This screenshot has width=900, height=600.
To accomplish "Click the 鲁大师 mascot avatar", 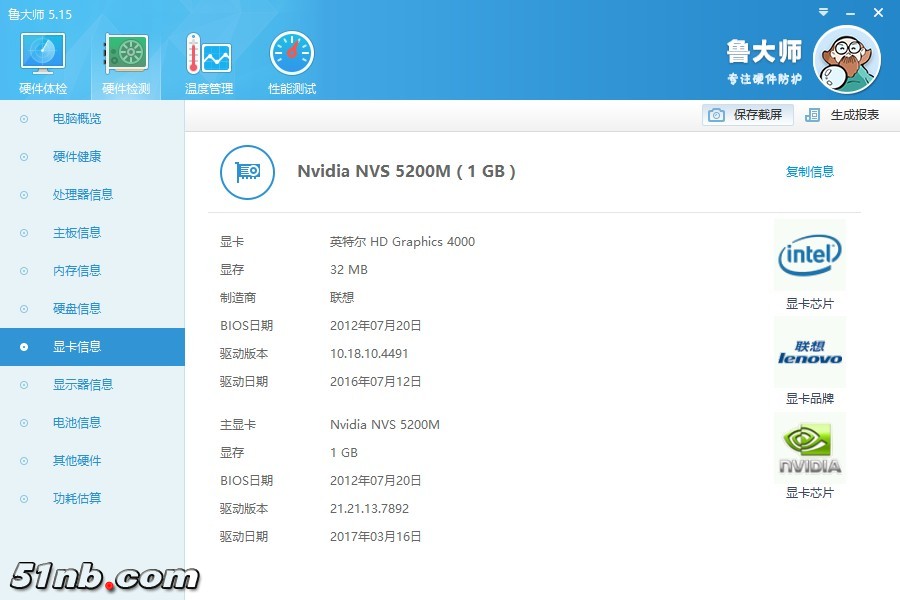I will pos(846,59).
